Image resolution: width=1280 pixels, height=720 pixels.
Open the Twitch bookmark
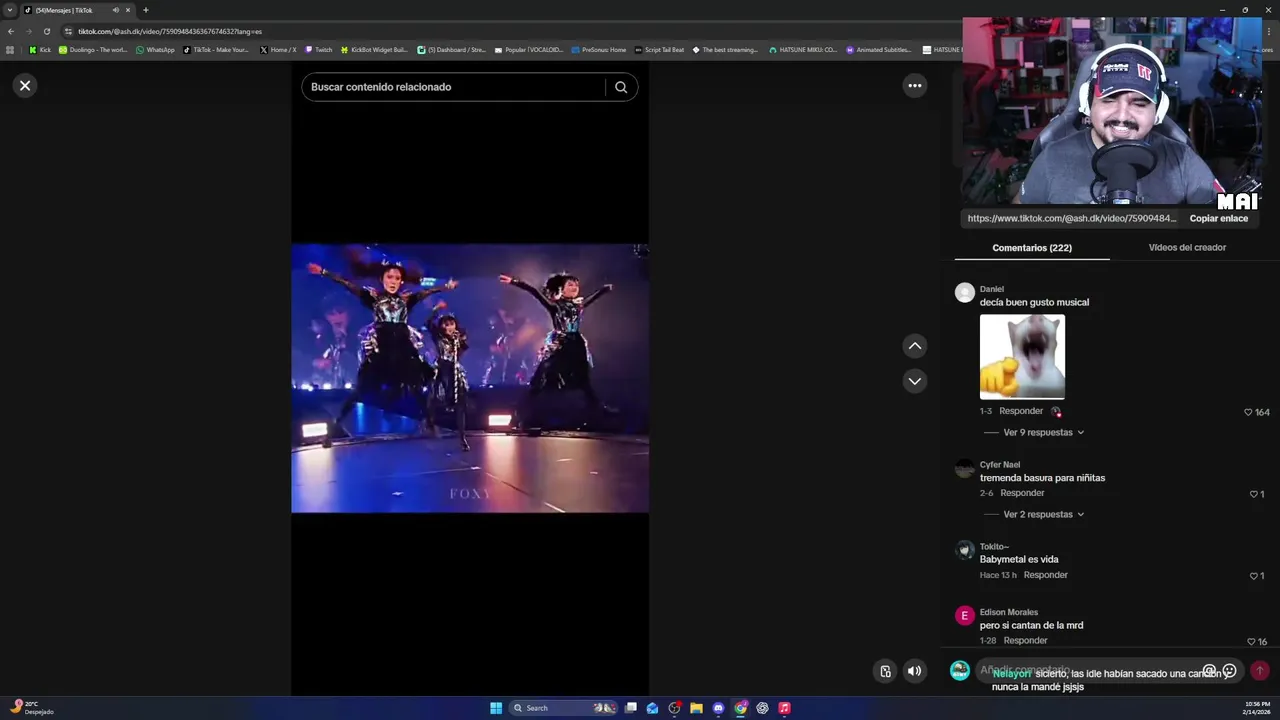pos(319,49)
